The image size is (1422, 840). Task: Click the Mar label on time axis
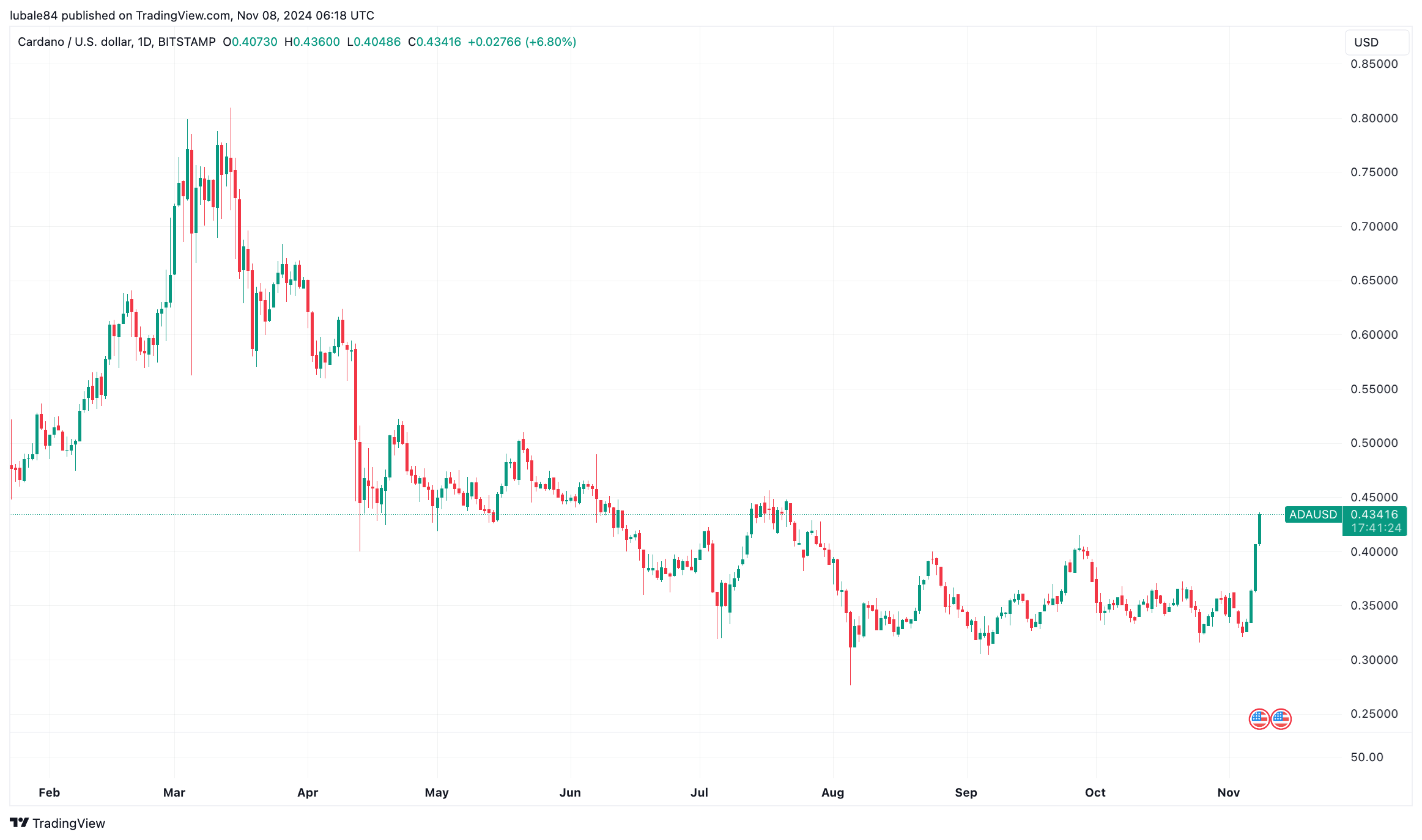pyautogui.click(x=174, y=792)
